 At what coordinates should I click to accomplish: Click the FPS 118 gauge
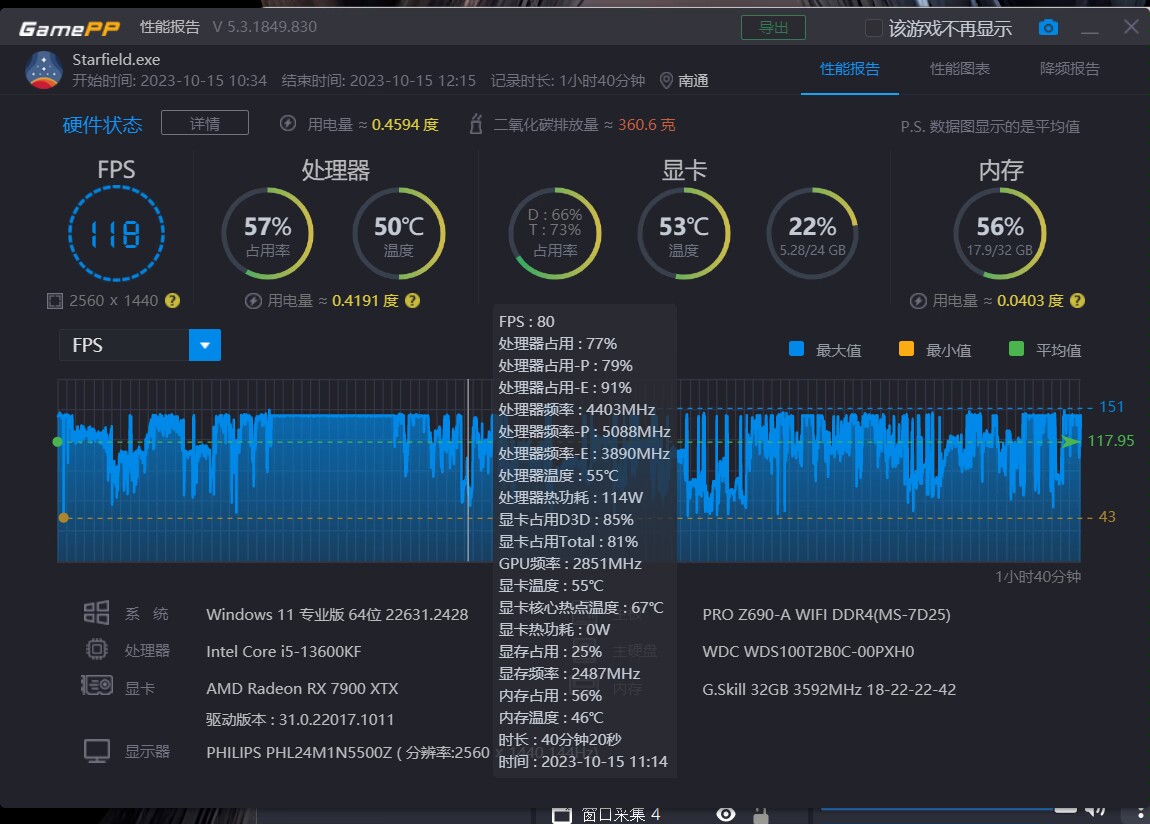click(116, 234)
